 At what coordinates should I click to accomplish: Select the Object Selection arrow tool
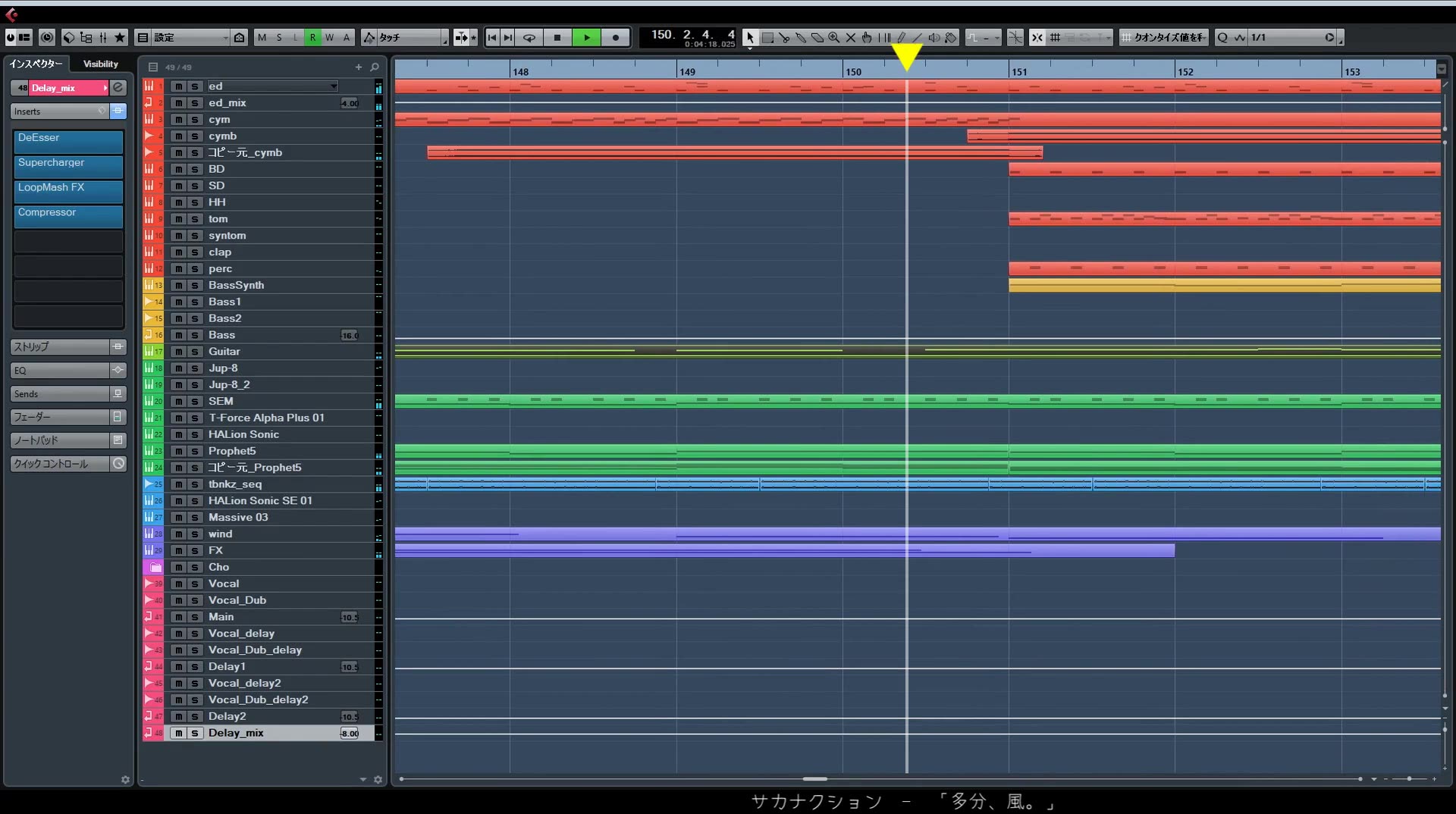750,37
